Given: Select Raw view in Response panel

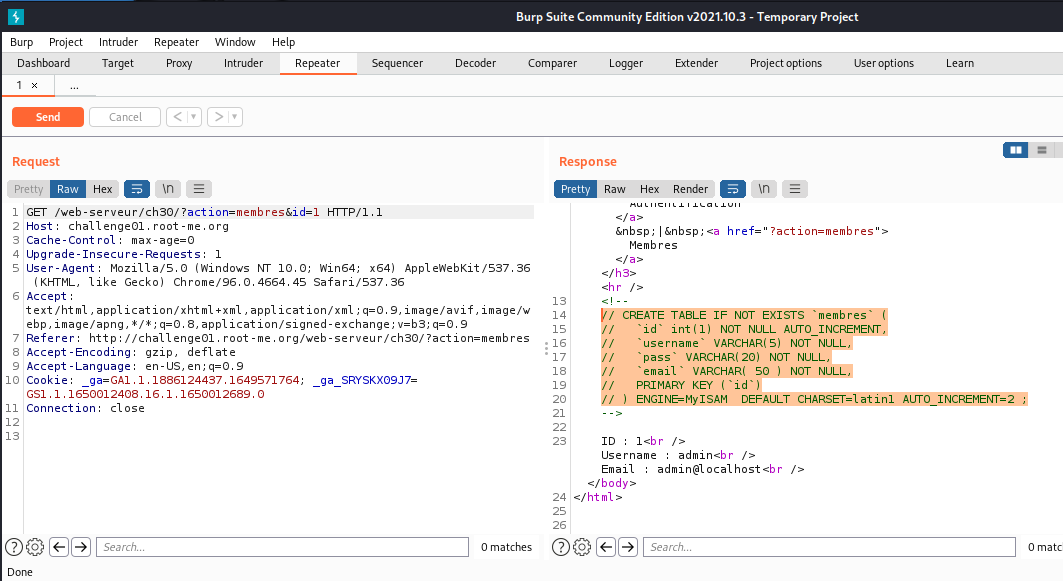Looking at the screenshot, I should click(615, 189).
